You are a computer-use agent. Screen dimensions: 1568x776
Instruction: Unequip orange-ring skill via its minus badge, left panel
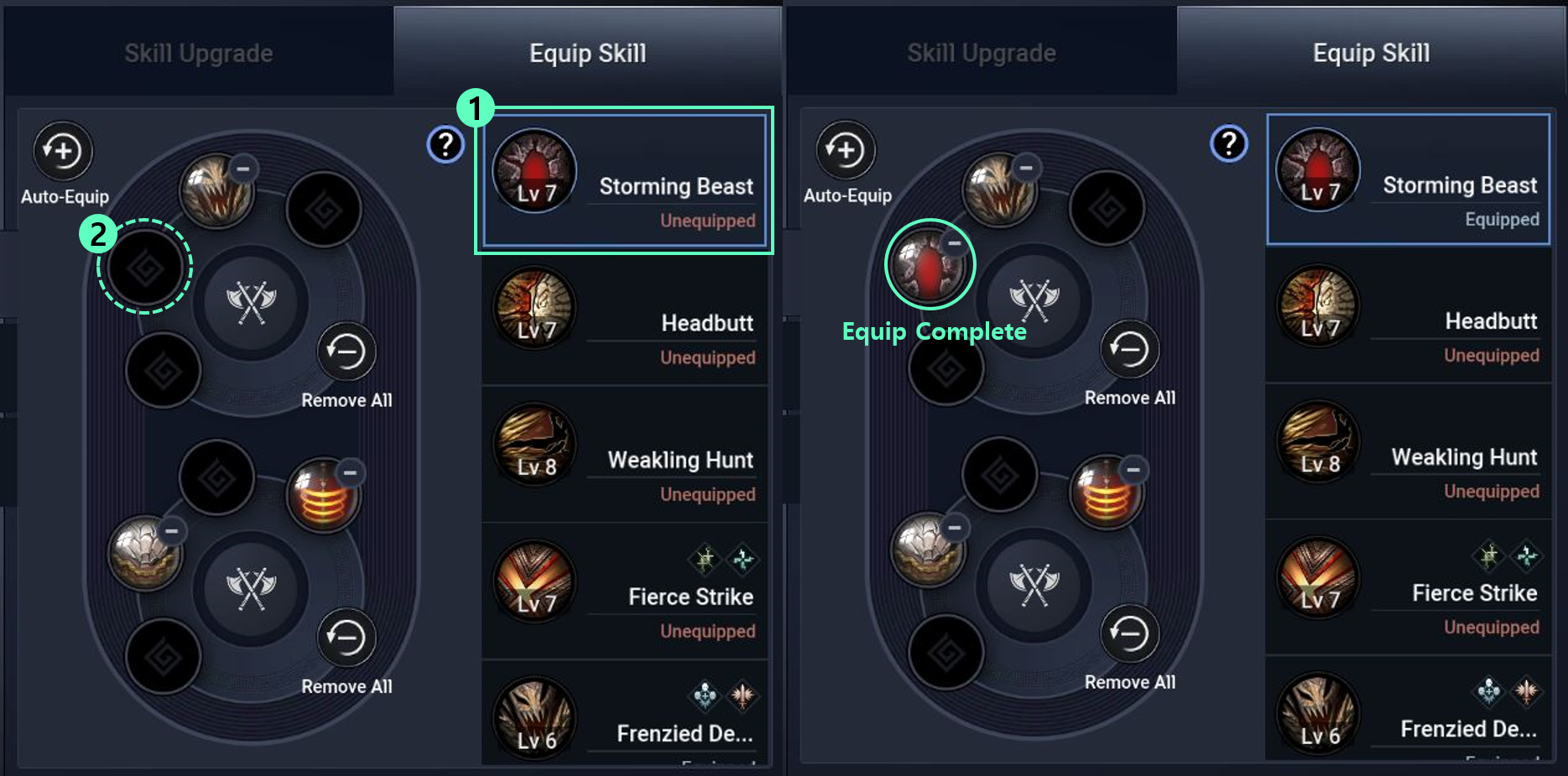point(350,473)
